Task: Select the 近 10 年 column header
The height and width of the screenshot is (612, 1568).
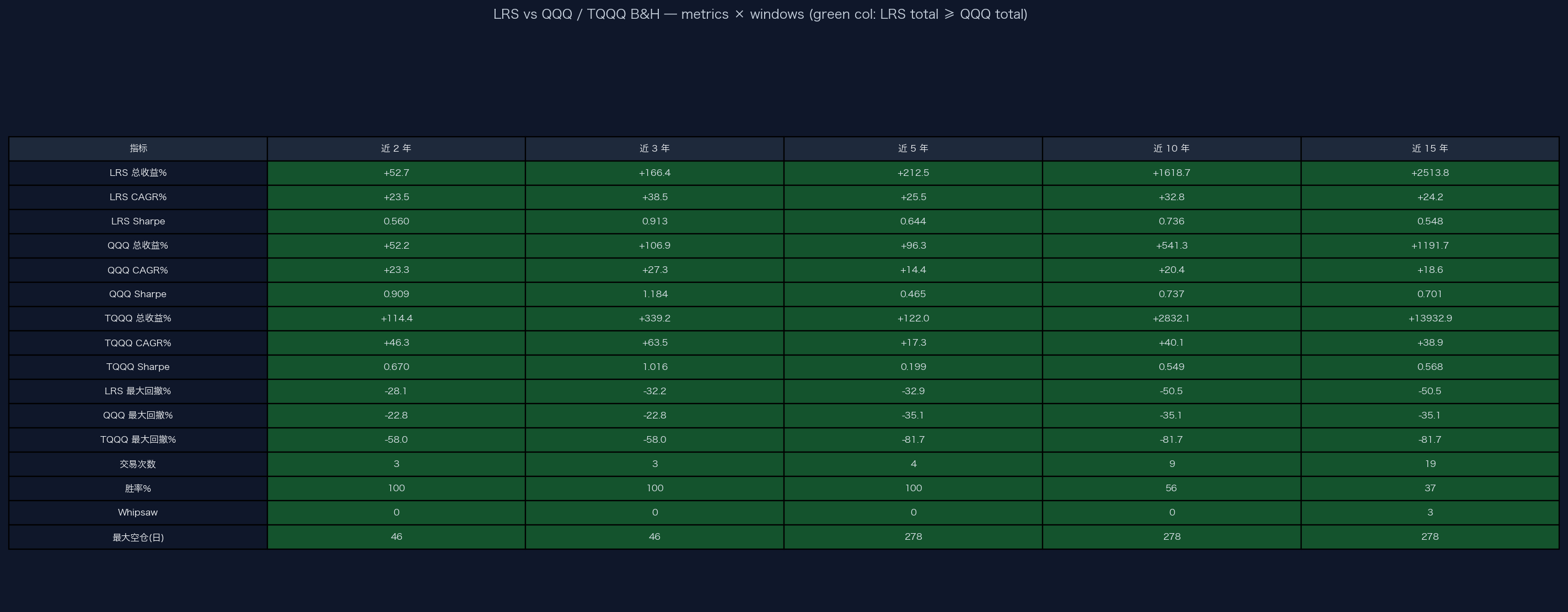Action: [x=1172, y=148]
